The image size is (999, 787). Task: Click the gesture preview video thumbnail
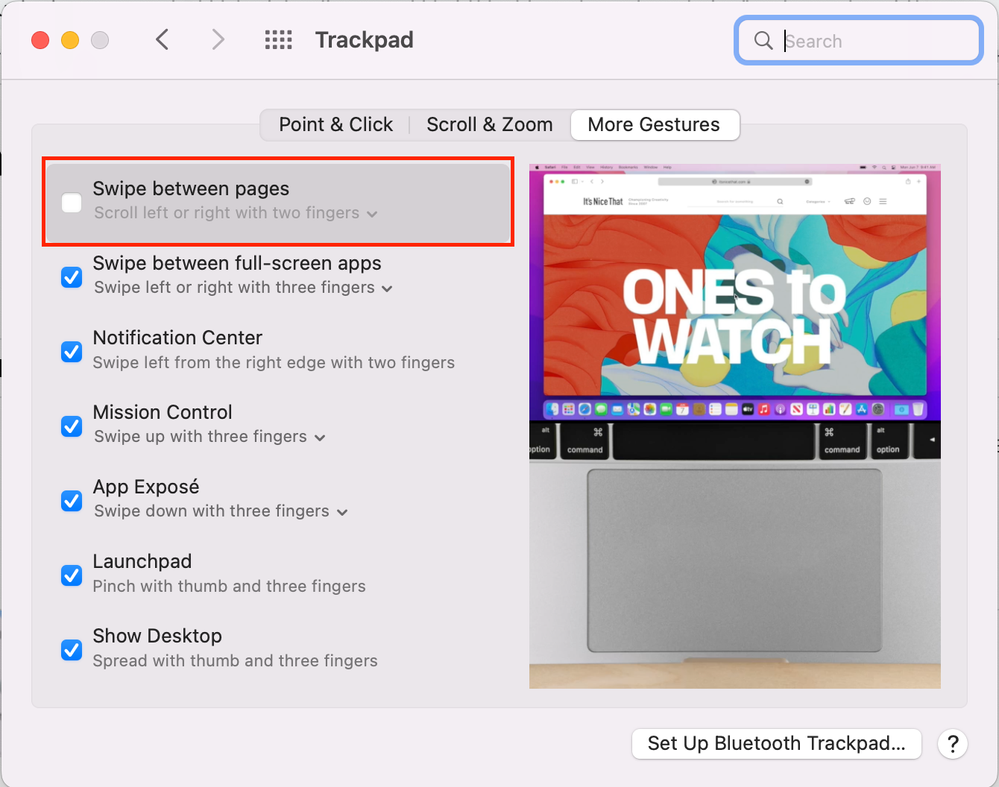point(734,425)
